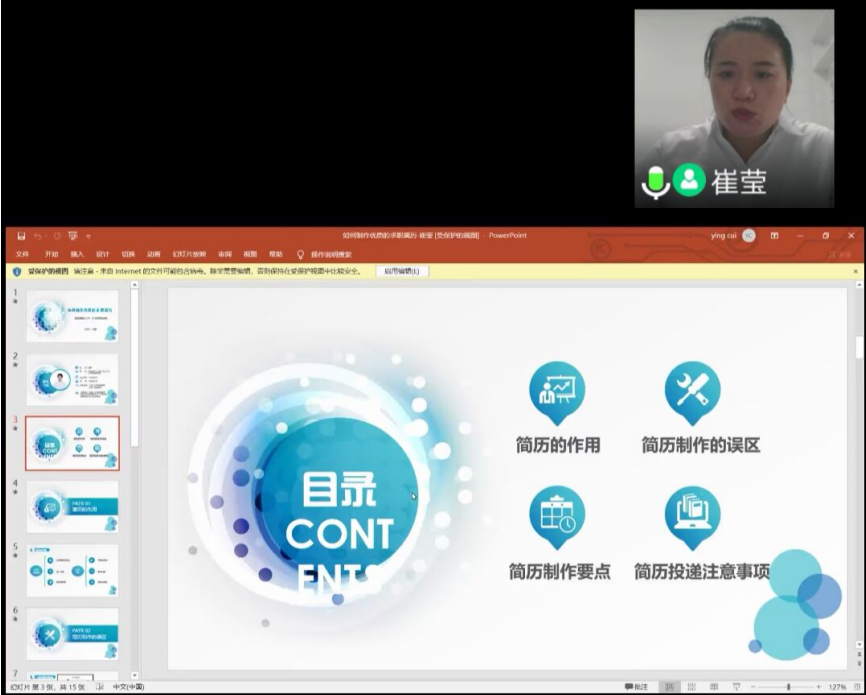The image size is (866, 695).
Task: Click the 127% zoom level percentage
Action: pos(838,687)
